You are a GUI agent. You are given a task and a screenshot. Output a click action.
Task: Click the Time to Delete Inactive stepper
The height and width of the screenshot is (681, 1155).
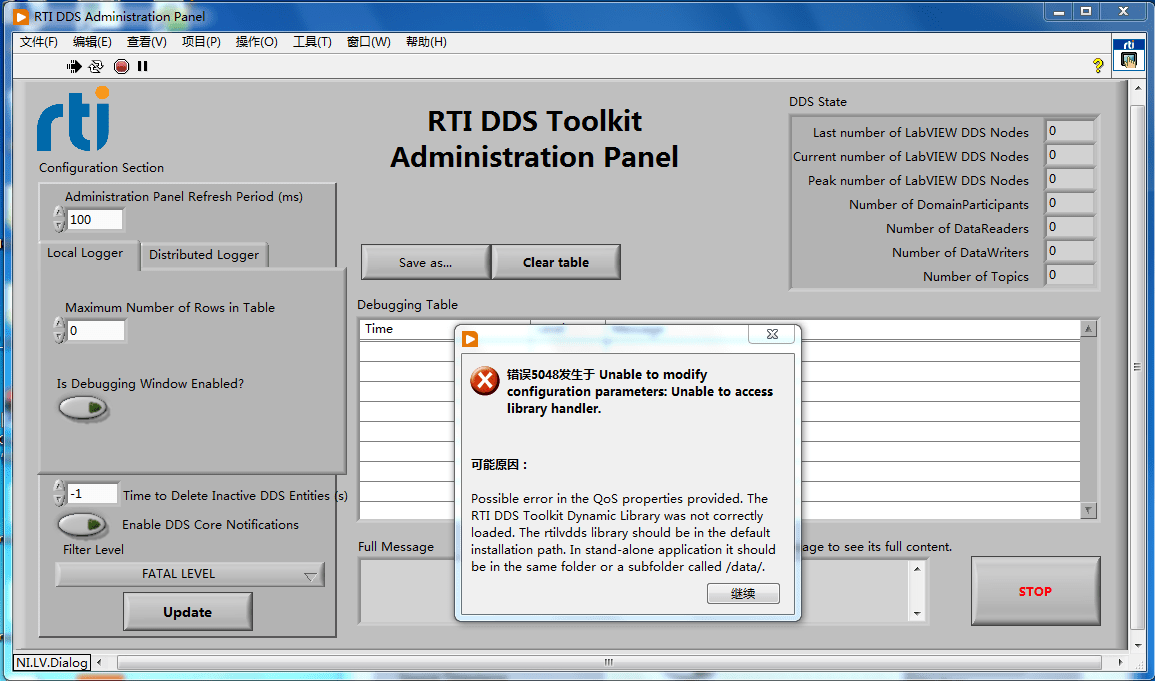[x=59, y=493]
